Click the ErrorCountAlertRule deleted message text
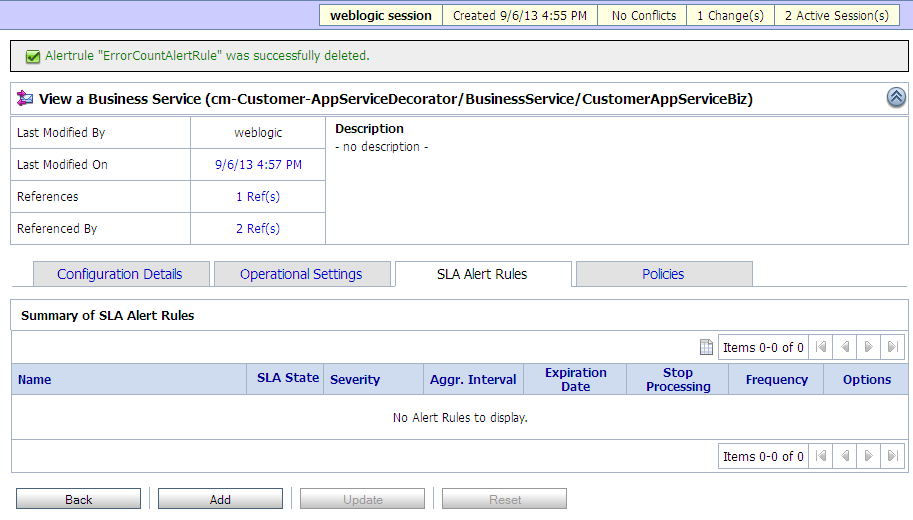This screenshot has height=520, width=913. click(x=207, y=56)
